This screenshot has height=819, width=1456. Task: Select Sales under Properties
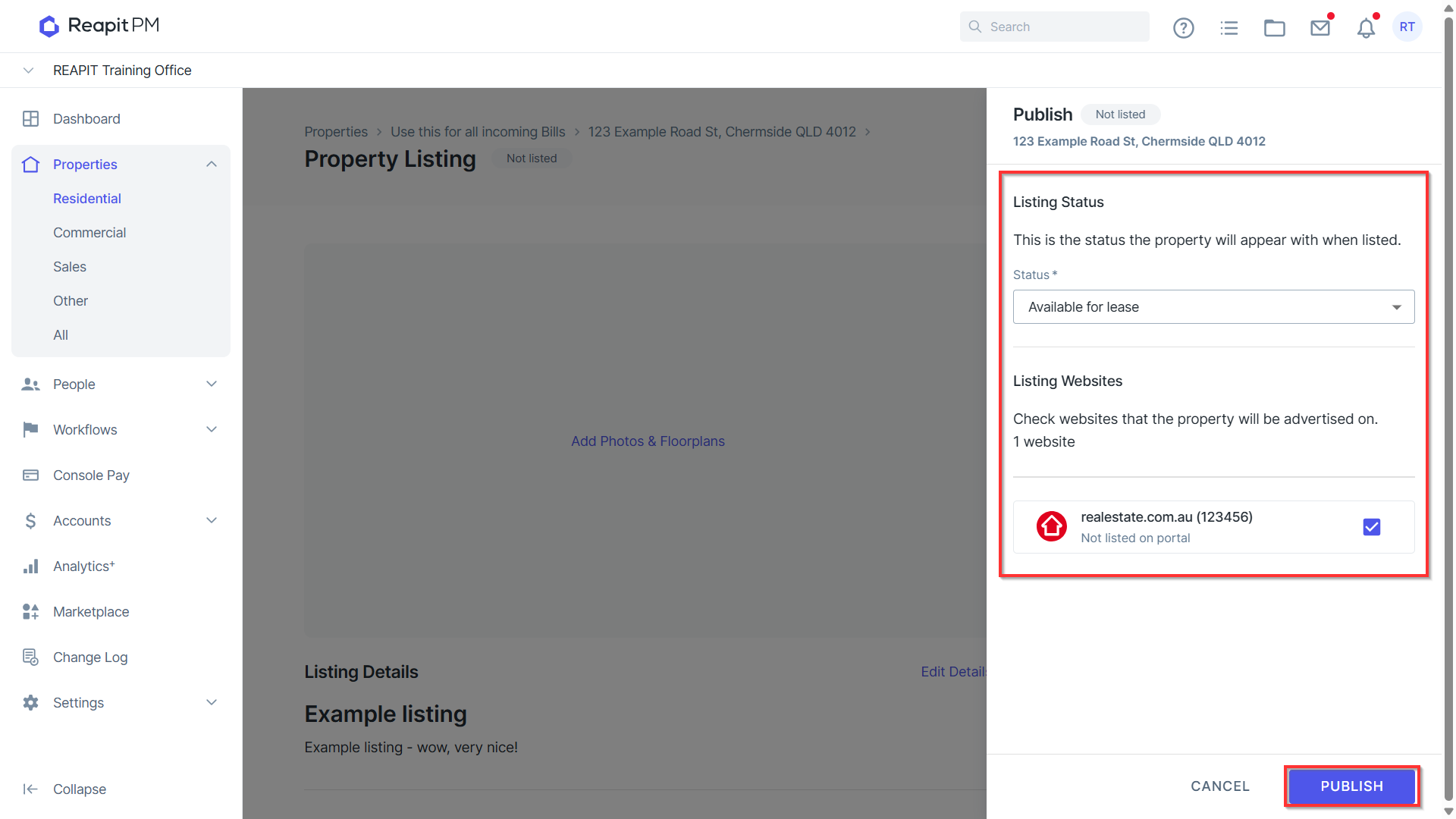(70, 267)
